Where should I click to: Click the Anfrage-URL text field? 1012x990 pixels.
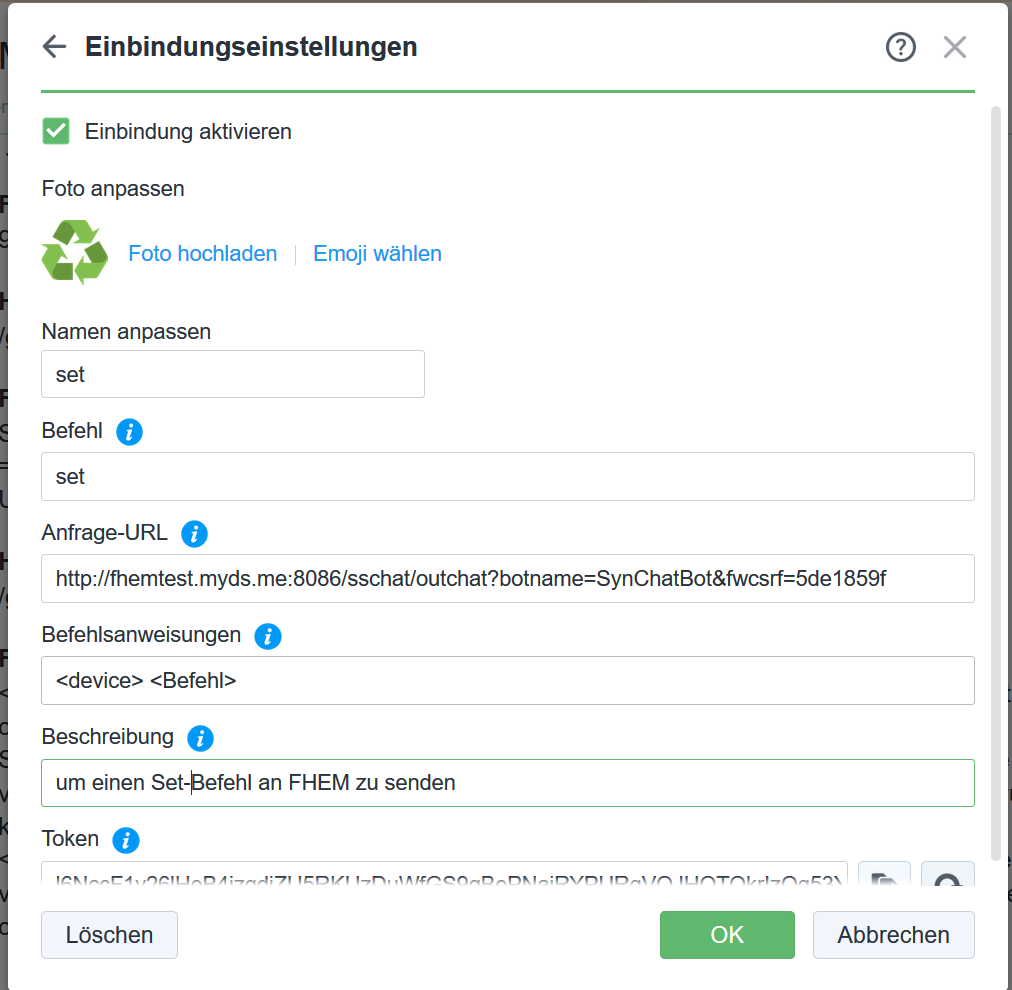pyautogui.click(x=507, y=578)
